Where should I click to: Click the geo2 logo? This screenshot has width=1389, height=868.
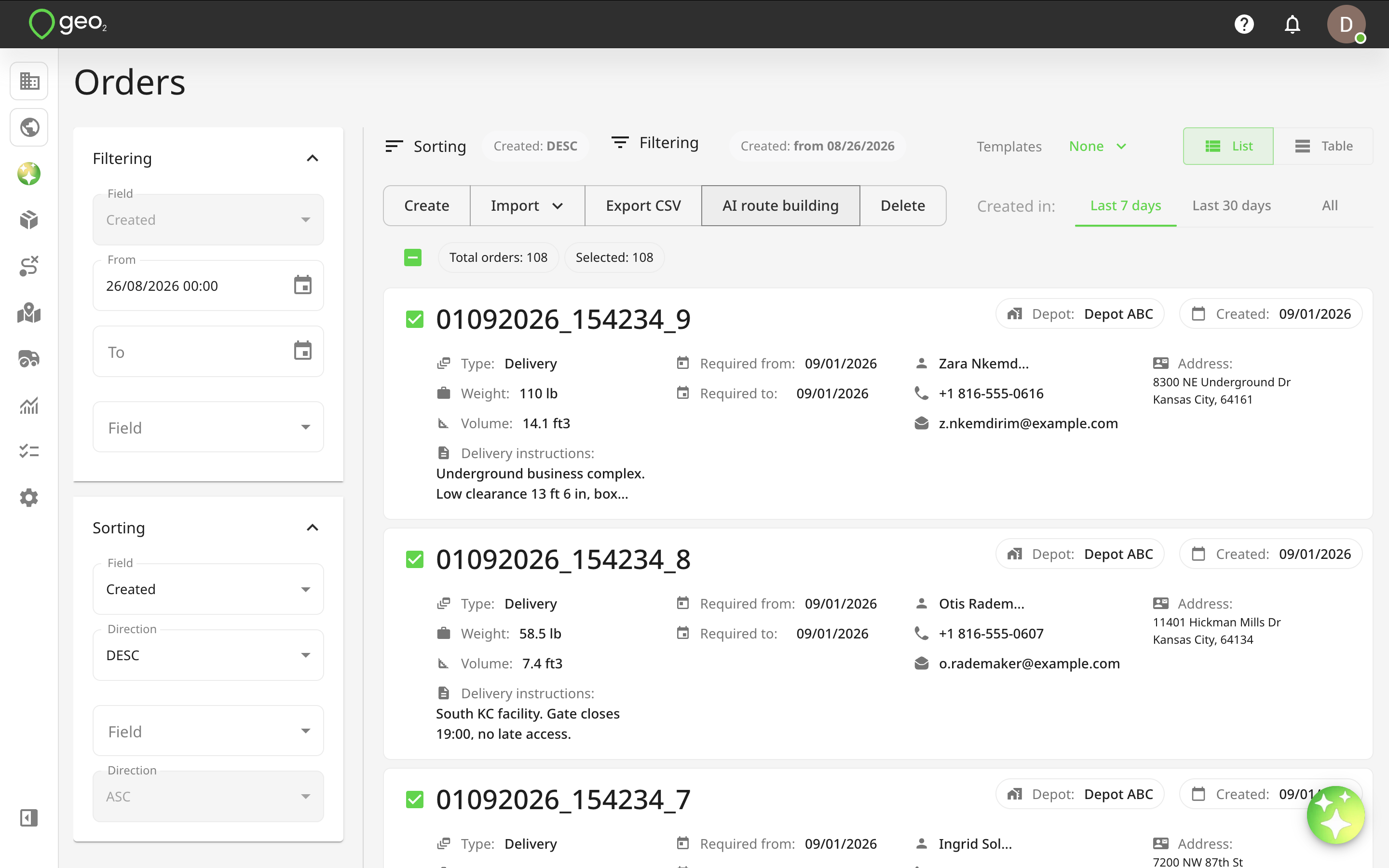point(68,24)
